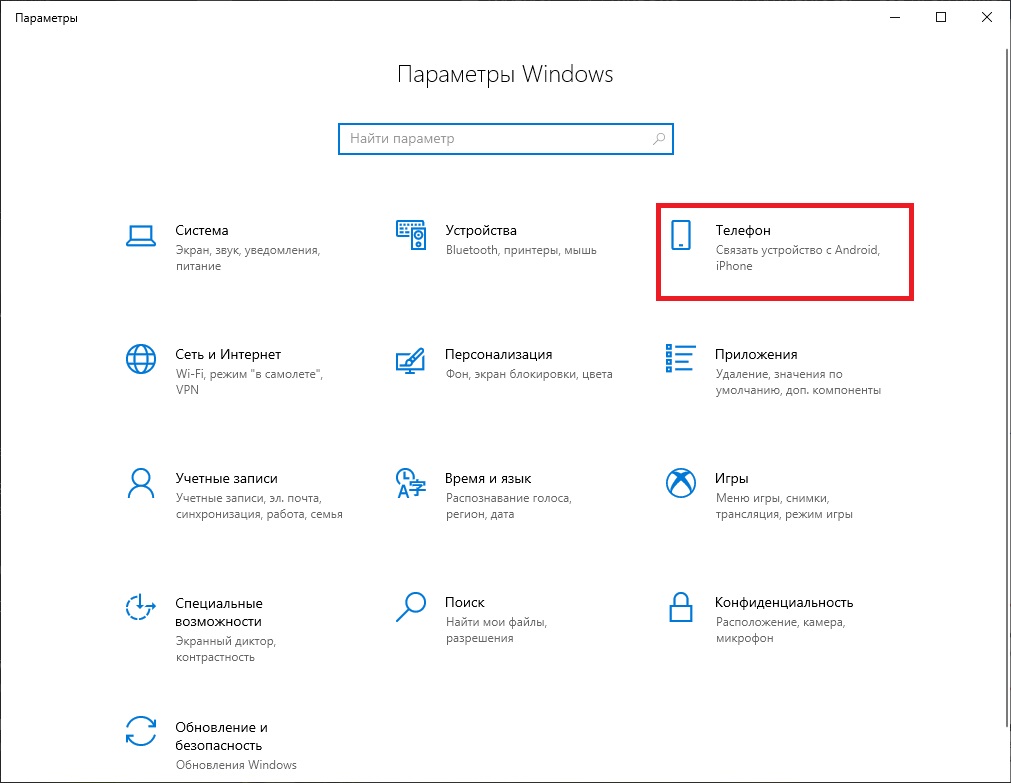Click description 'Bluetooth, принтеры, мышь'
Screen dimensions: 1011x783
click(521, 250)
